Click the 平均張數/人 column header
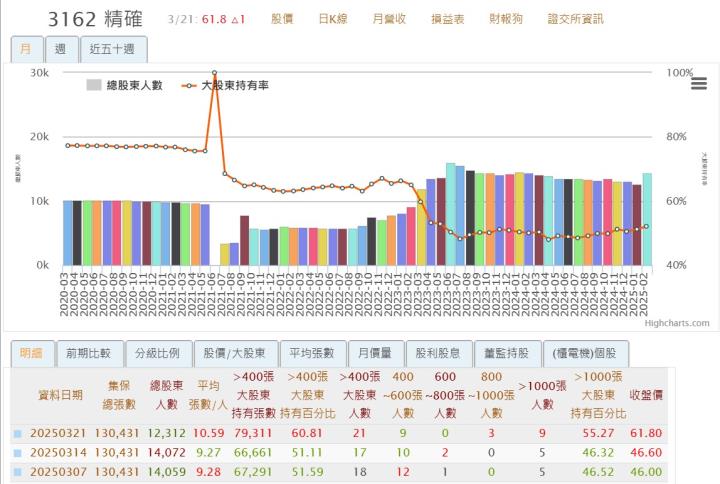Screen dimensions: 720x484 [x=208, y=395]
